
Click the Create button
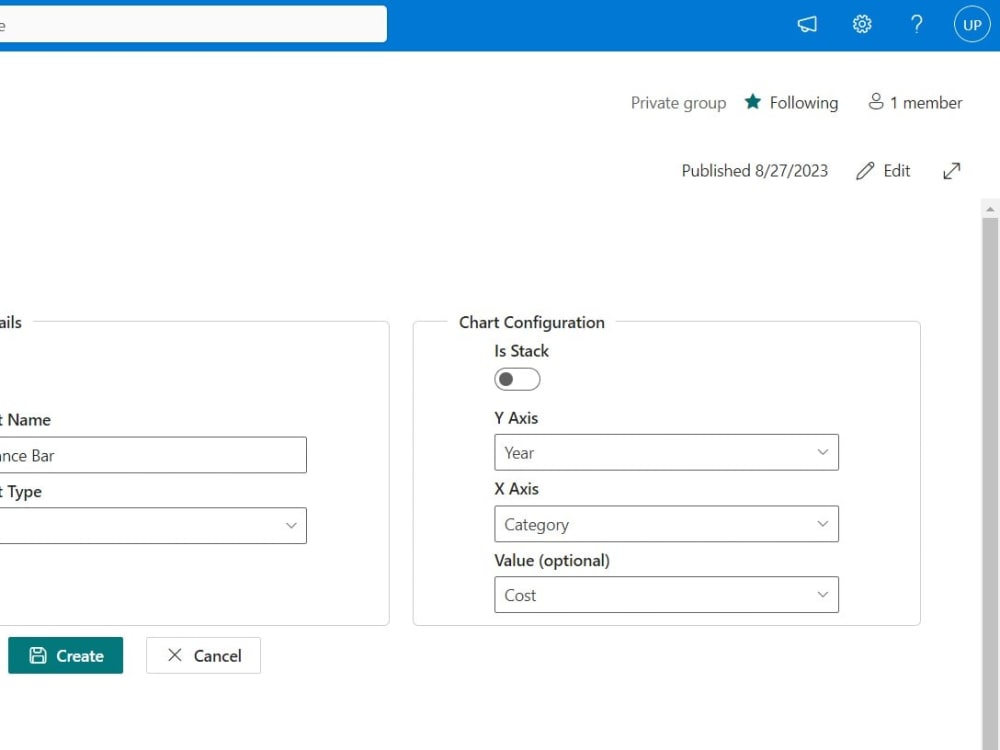[65, 655]
